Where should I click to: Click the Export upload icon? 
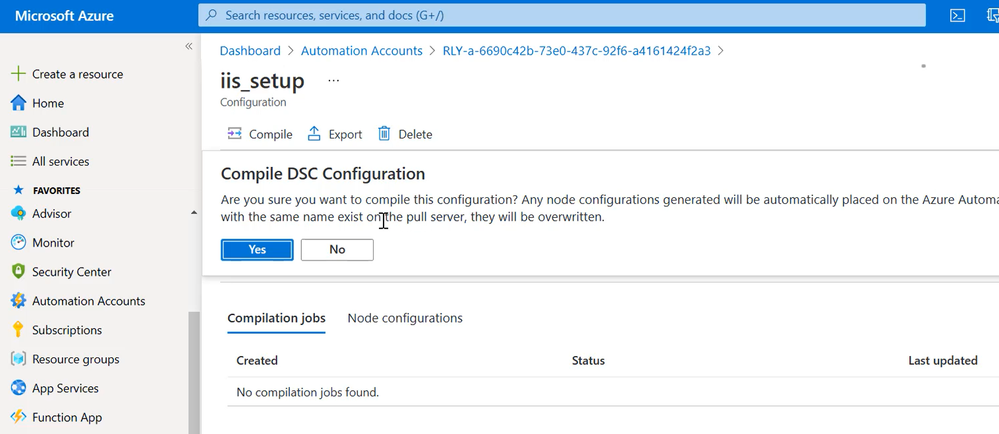click(314, 134)
